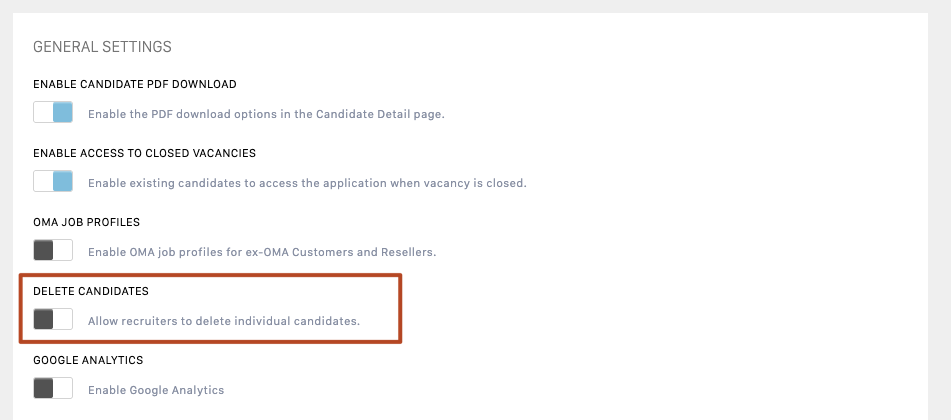Screen dimensions: 951x420
Task: Click the blue active side of PDF toggle
Action: tap(63, 113)
